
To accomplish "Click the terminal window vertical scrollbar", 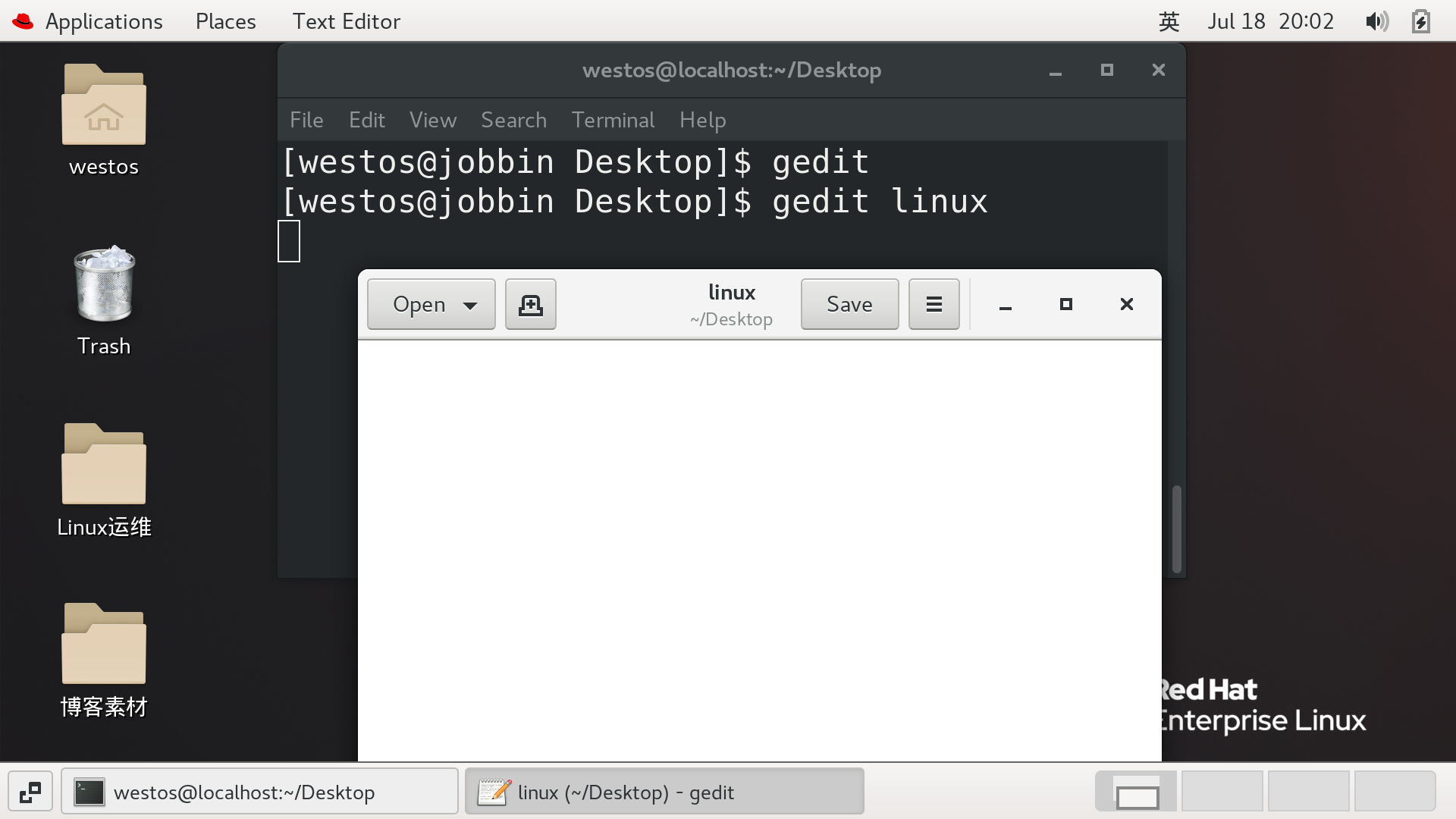I will [1177, 529].
